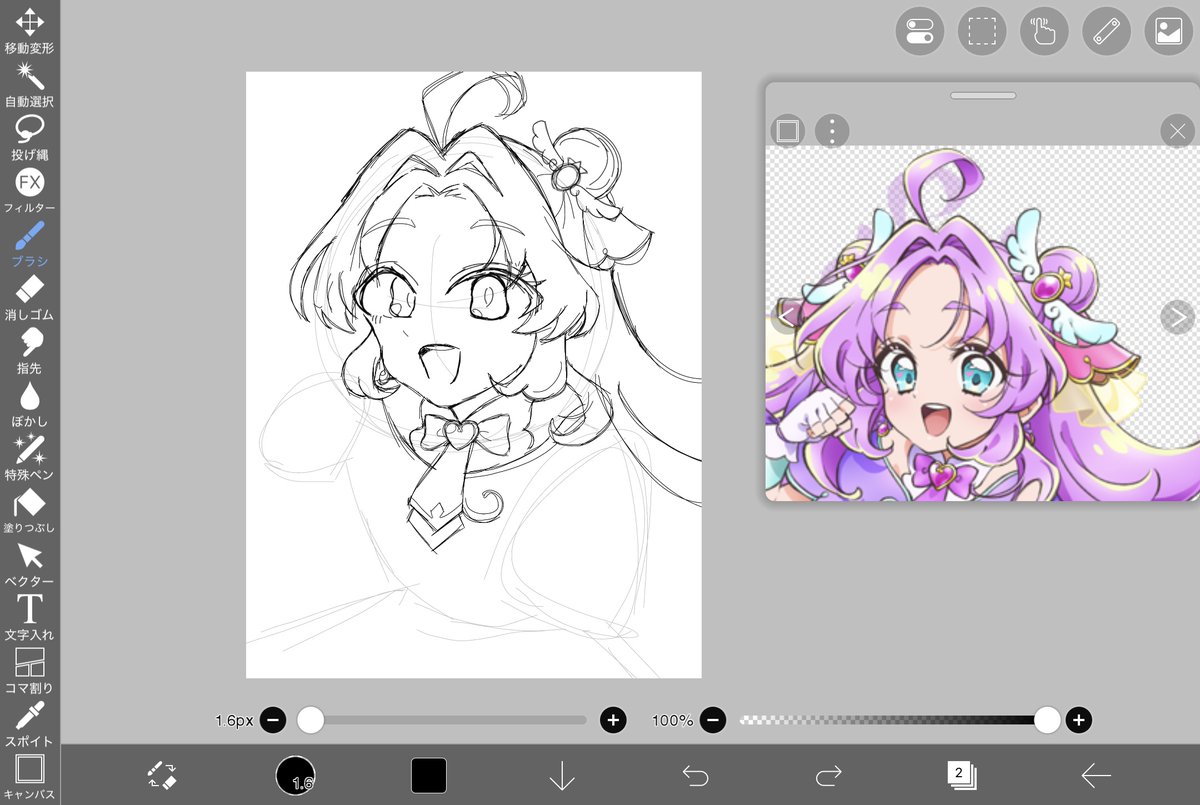Click the opacity slider handle
This screenshot has width=1200, height=805.
(1047, 720)
